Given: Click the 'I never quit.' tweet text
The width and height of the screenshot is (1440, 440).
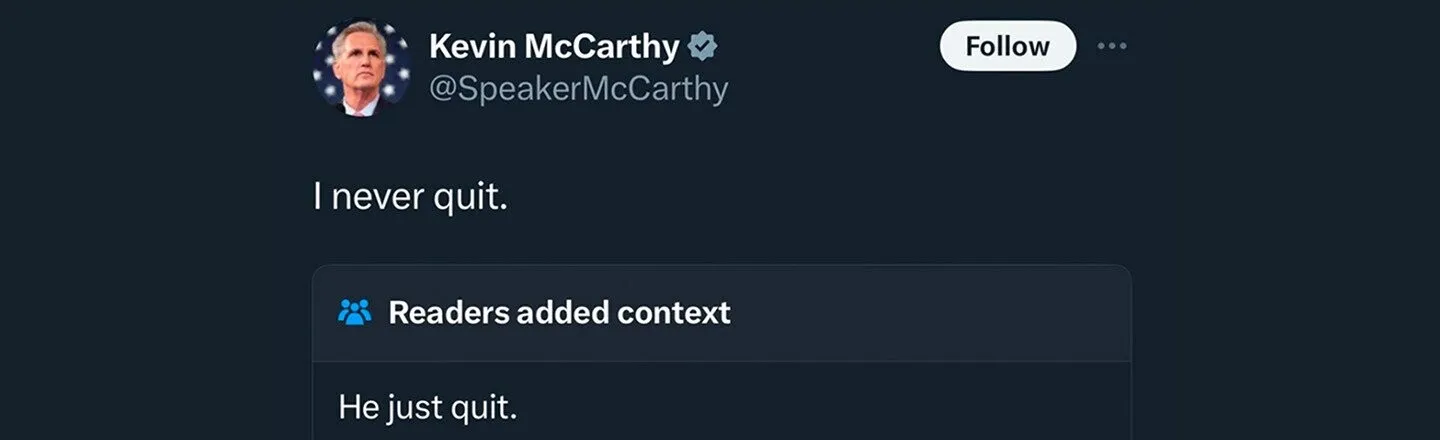Looking at the screenshot, I should tap(411, 196).
